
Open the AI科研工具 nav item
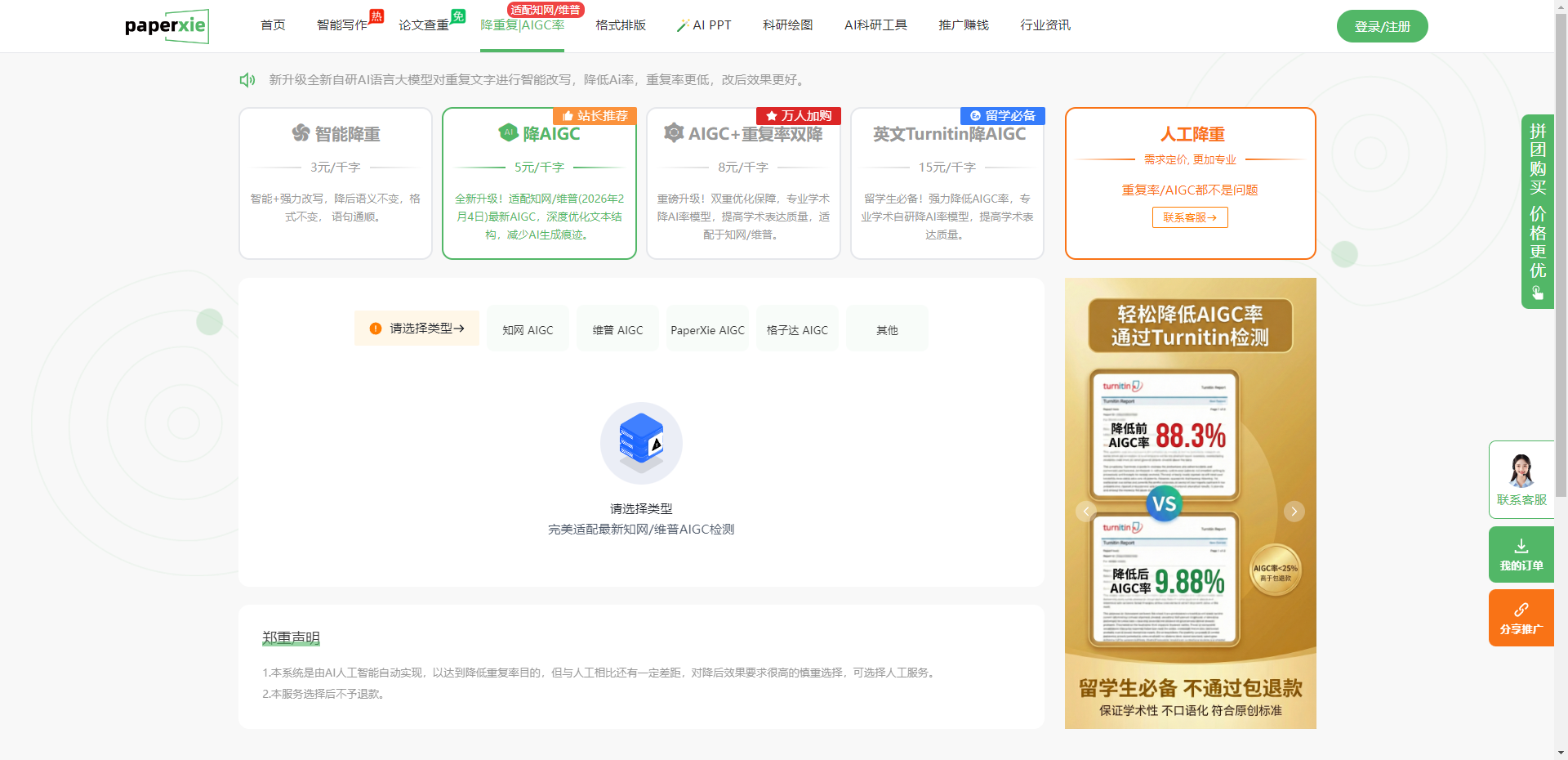(875, 25)
